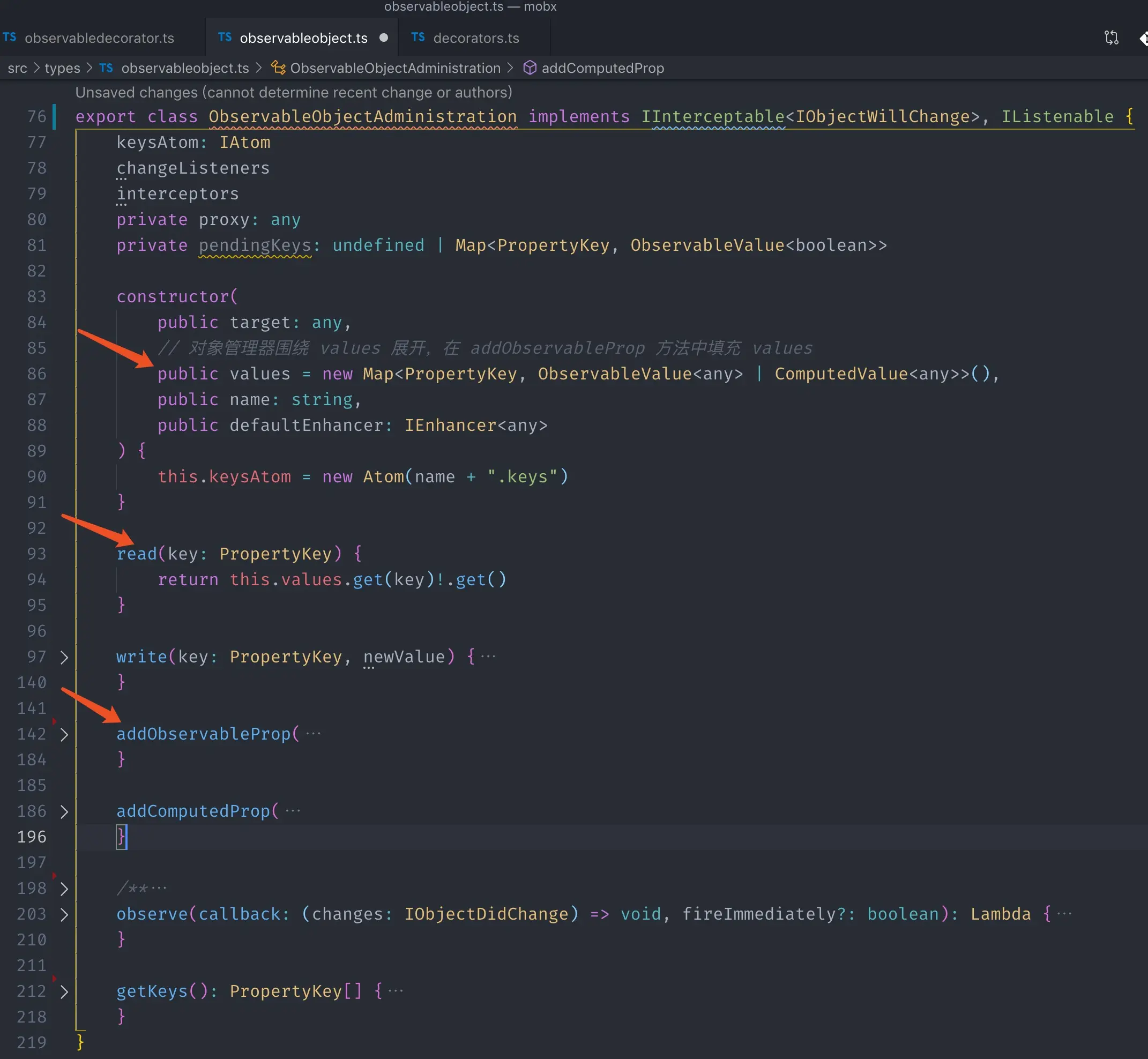Expand the folded observe method on line 203
This screenshot has width=1148, height=1059.
pyautogui.click(x=64, y=915)
